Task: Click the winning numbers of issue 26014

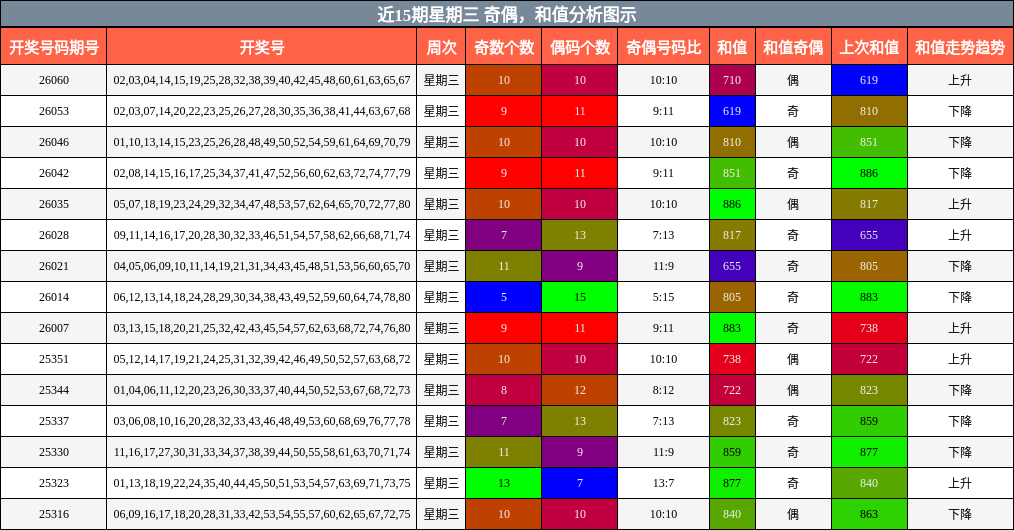Action: [262, 297]
